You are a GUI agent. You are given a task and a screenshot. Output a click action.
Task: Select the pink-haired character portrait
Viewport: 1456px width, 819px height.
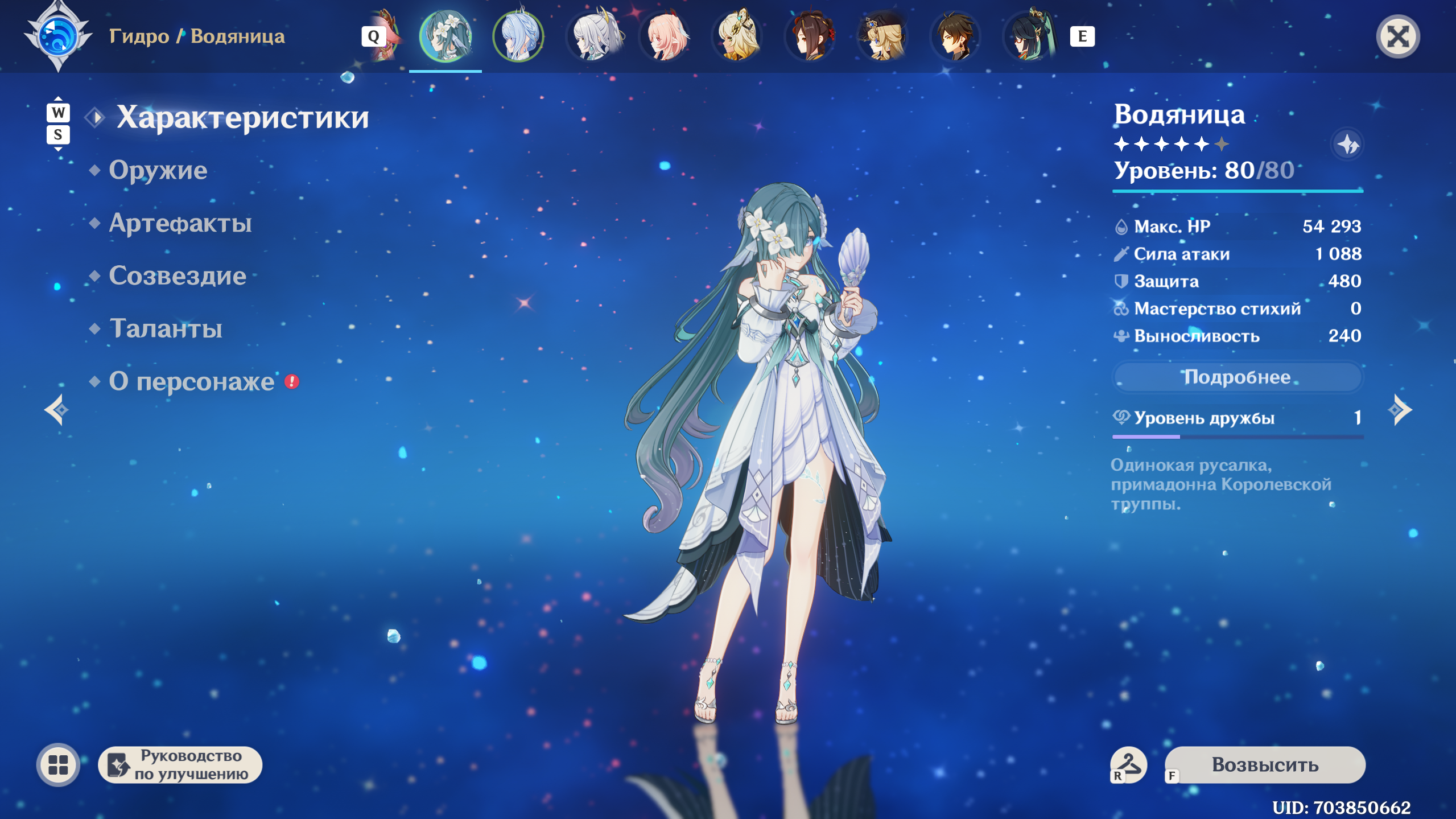coord(665,36)
